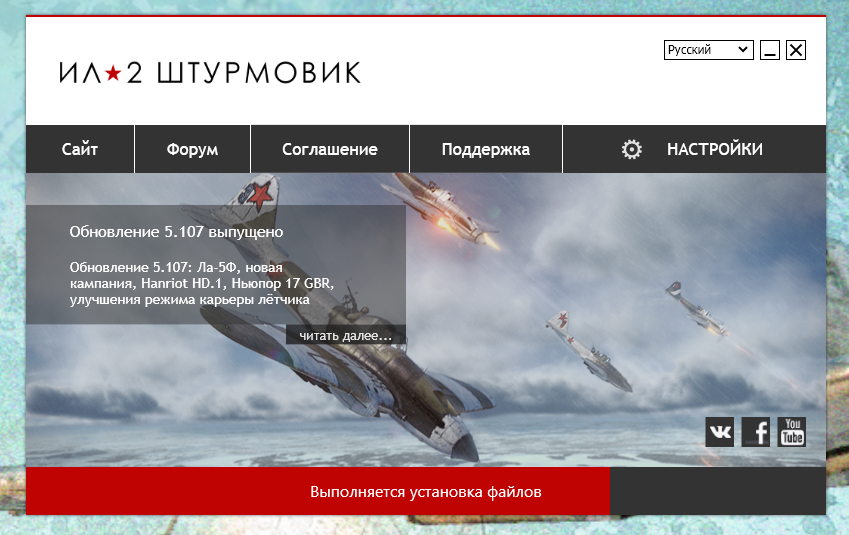Open the VK social page icon
This screenshot has height=535, width=849.
coord(720,432)
